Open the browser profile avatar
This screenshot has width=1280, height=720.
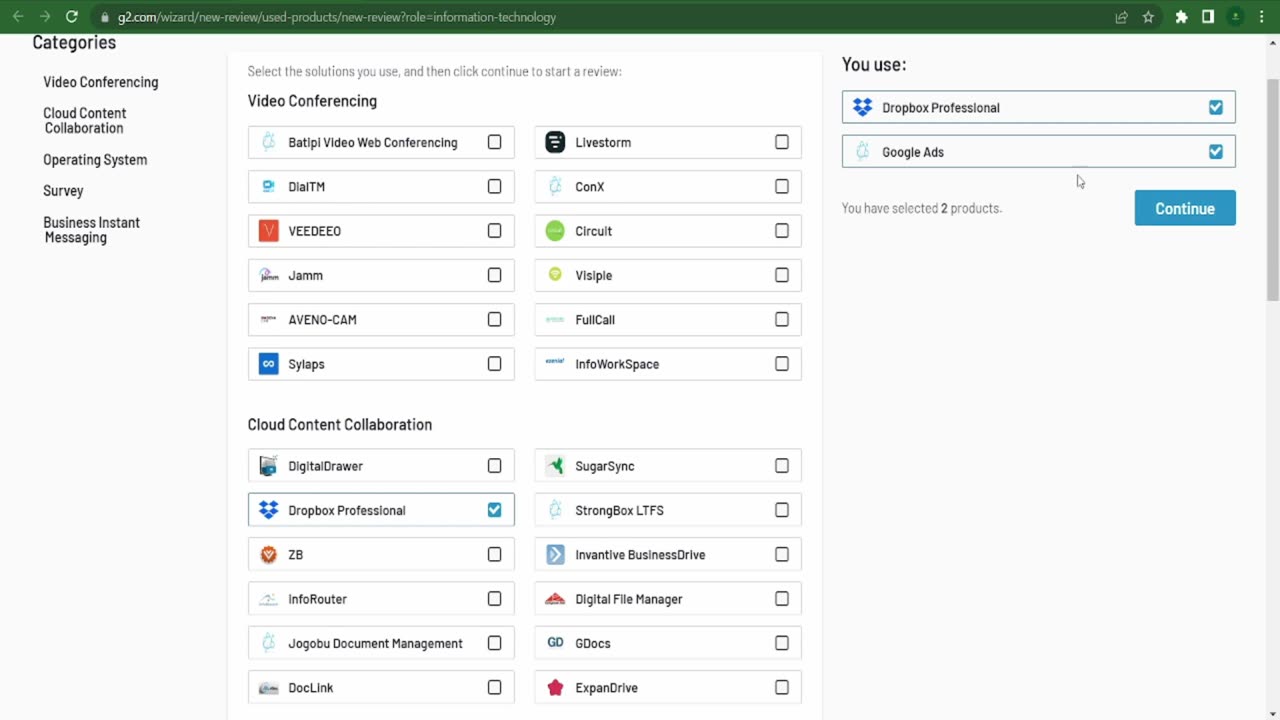(x=1236, y=17)
